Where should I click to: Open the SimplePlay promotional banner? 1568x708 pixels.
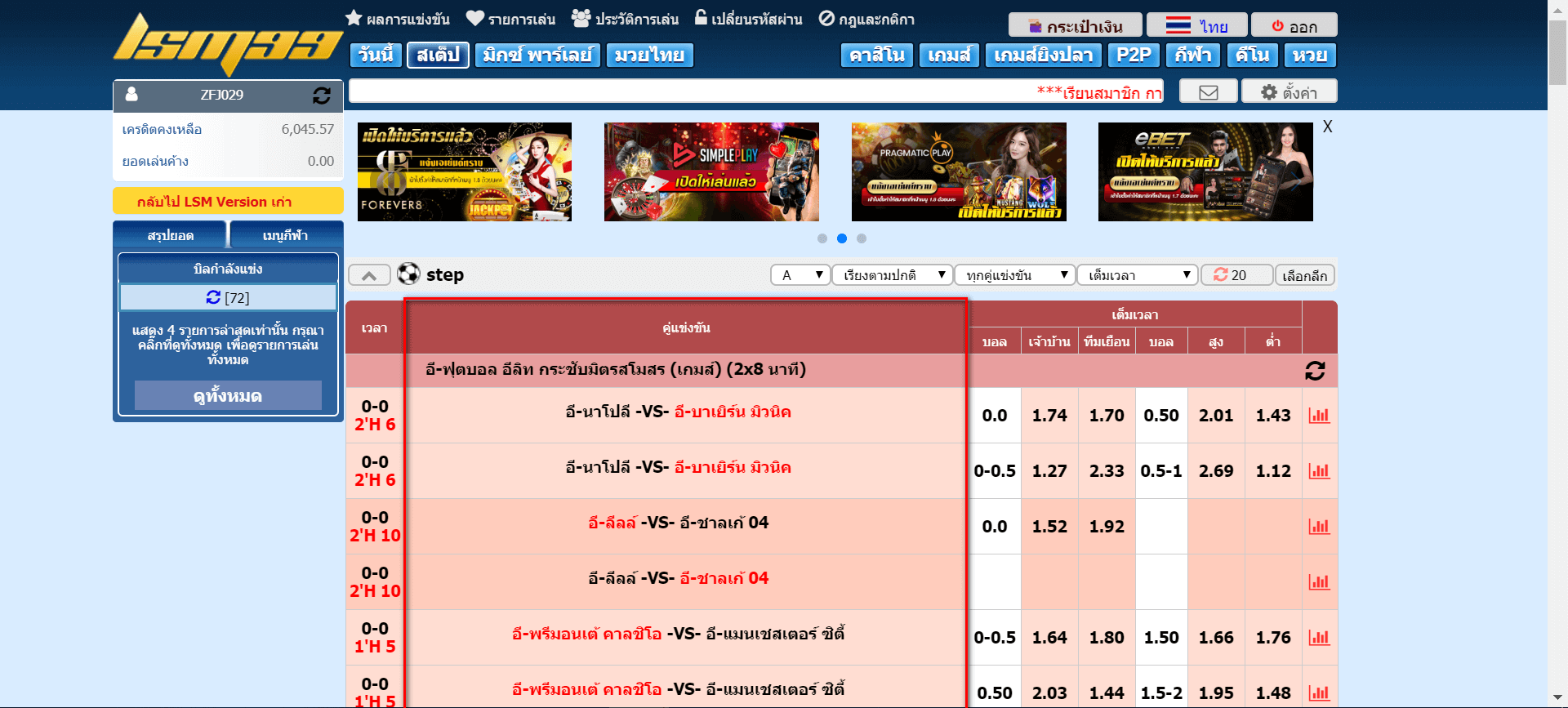pyautogui.click(x=711, y=172)
